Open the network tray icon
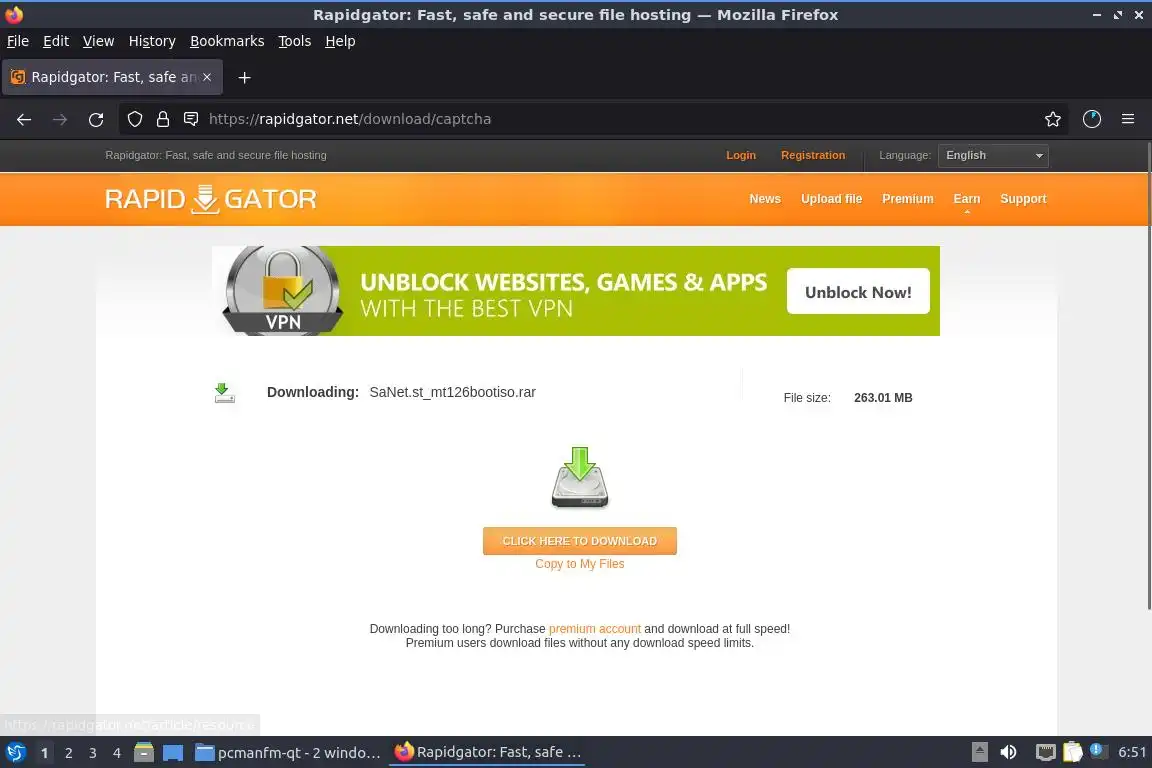This screenshot has height=768, width=1152. pyautogui.click(x=1045, y=752)
